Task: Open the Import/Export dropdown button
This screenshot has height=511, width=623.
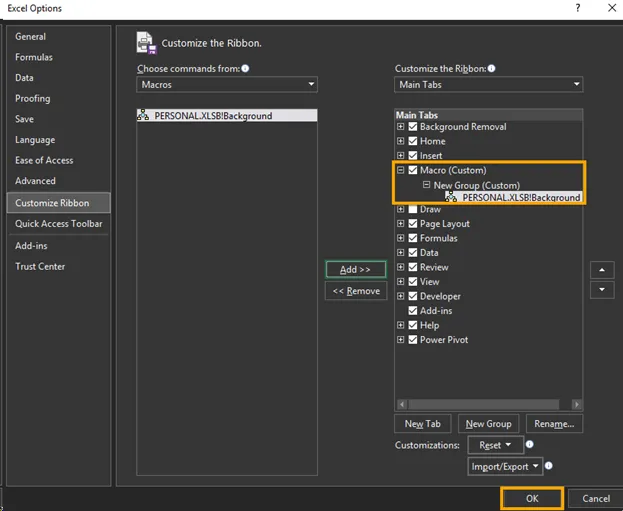Action: [x=505, y=466]
